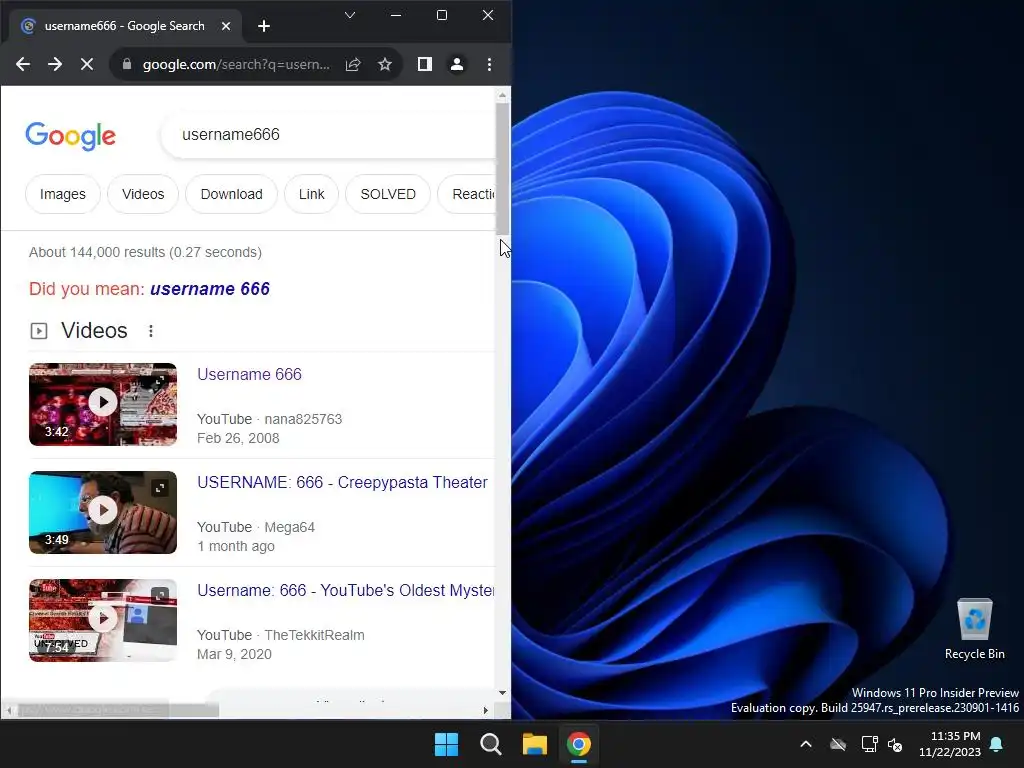
Task: Open Chrome profile menu
Action: pyautogui.click(x=457, y=64)
